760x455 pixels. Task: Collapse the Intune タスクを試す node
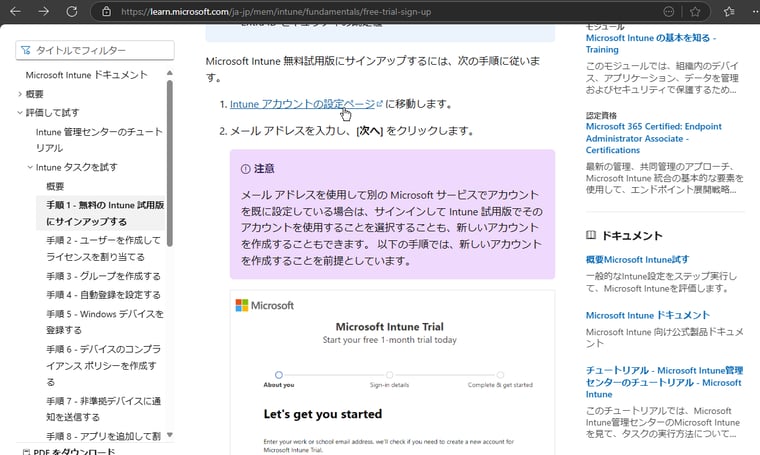[x=30, y=167]
